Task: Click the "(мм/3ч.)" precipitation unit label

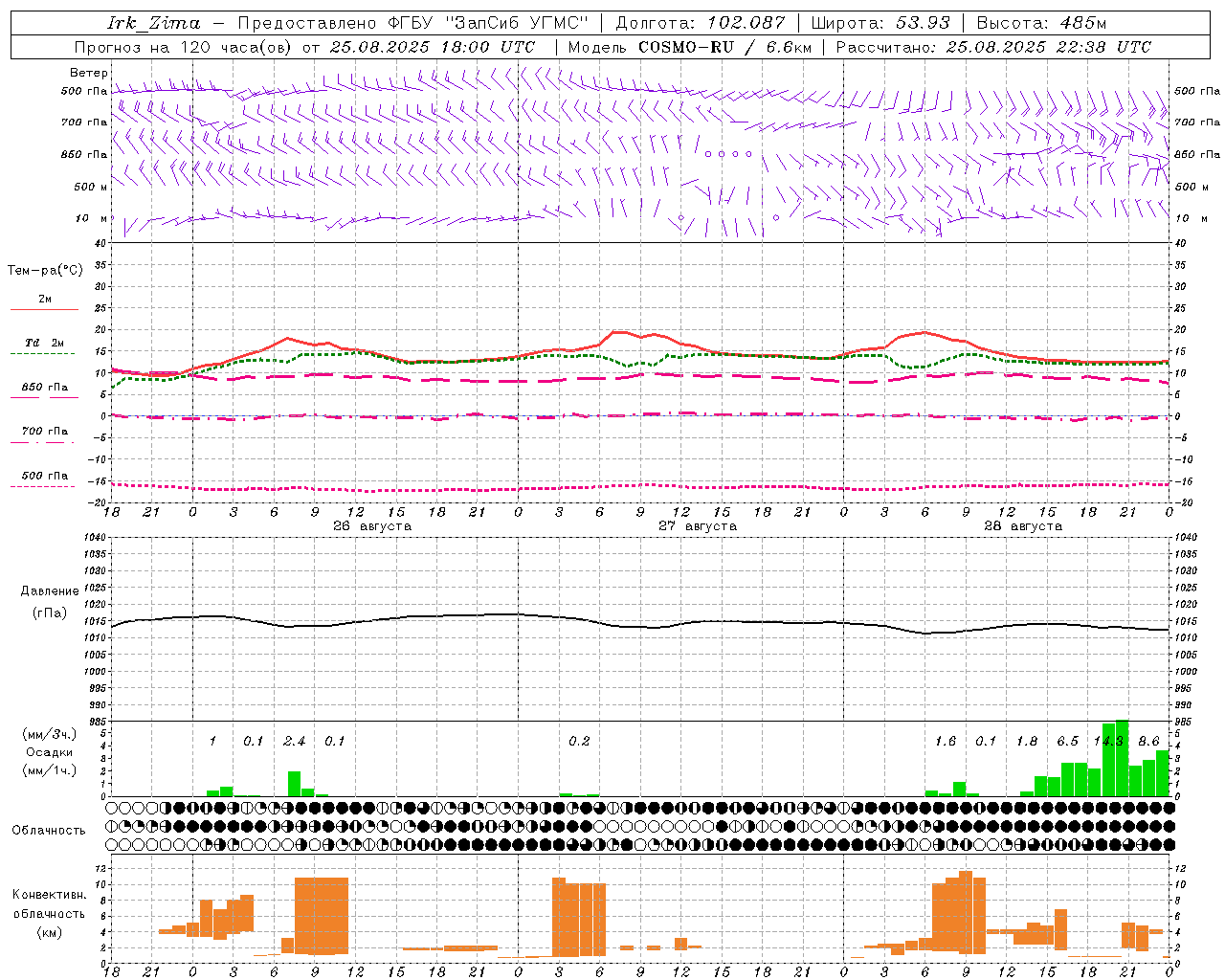Action: 49,734
